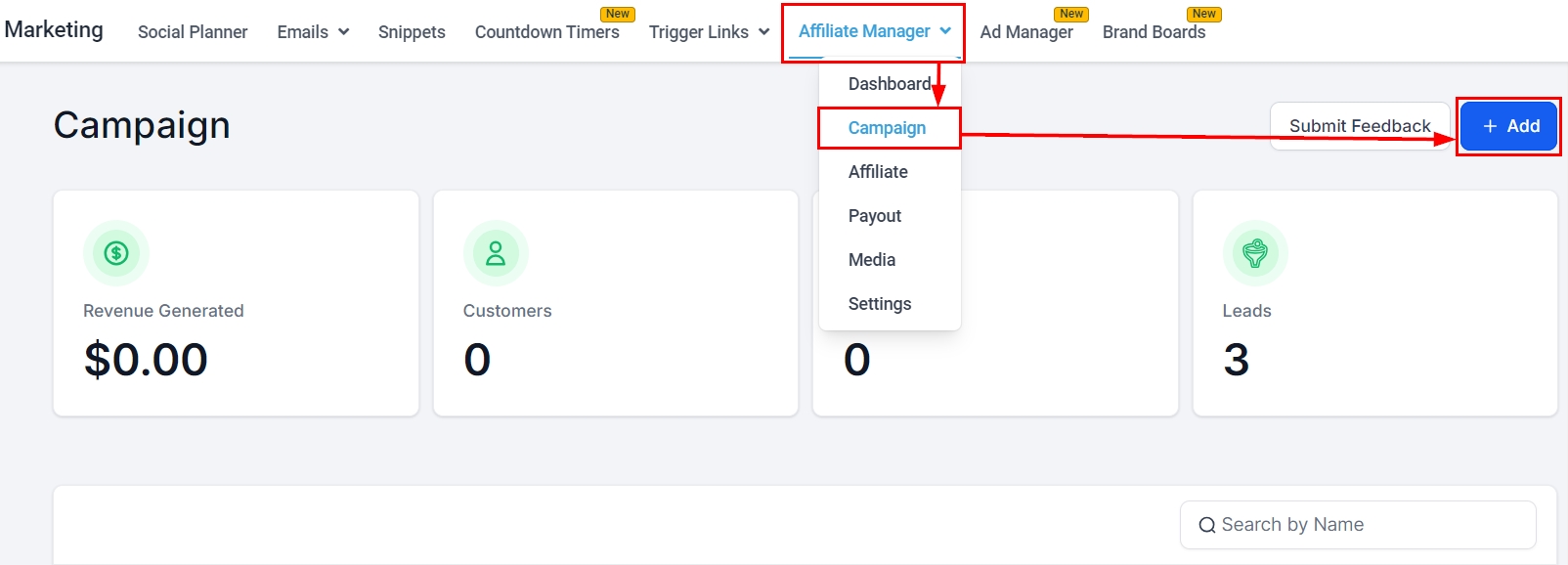Screen dimensions: 1568x565
Task: Go to Social Planner tab
Action: [193, 32]
